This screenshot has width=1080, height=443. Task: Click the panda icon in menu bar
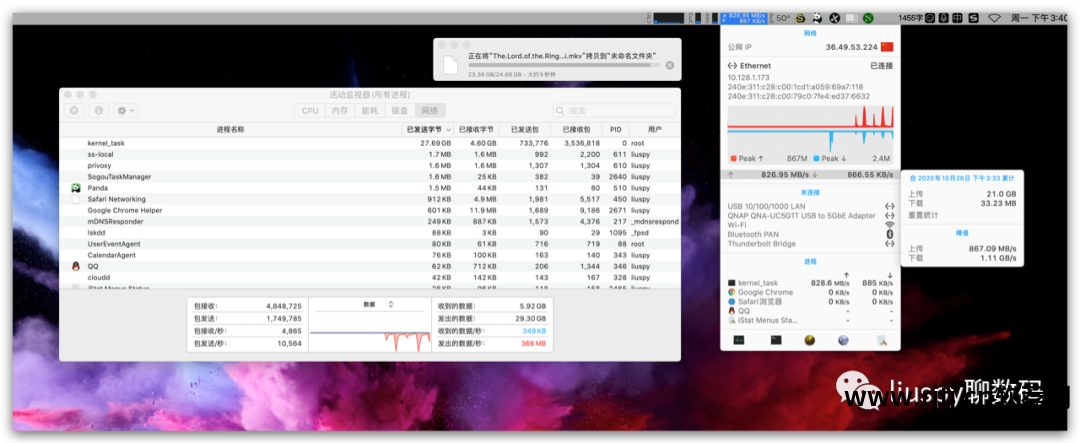pyautogui.click(x=817, y=18)
